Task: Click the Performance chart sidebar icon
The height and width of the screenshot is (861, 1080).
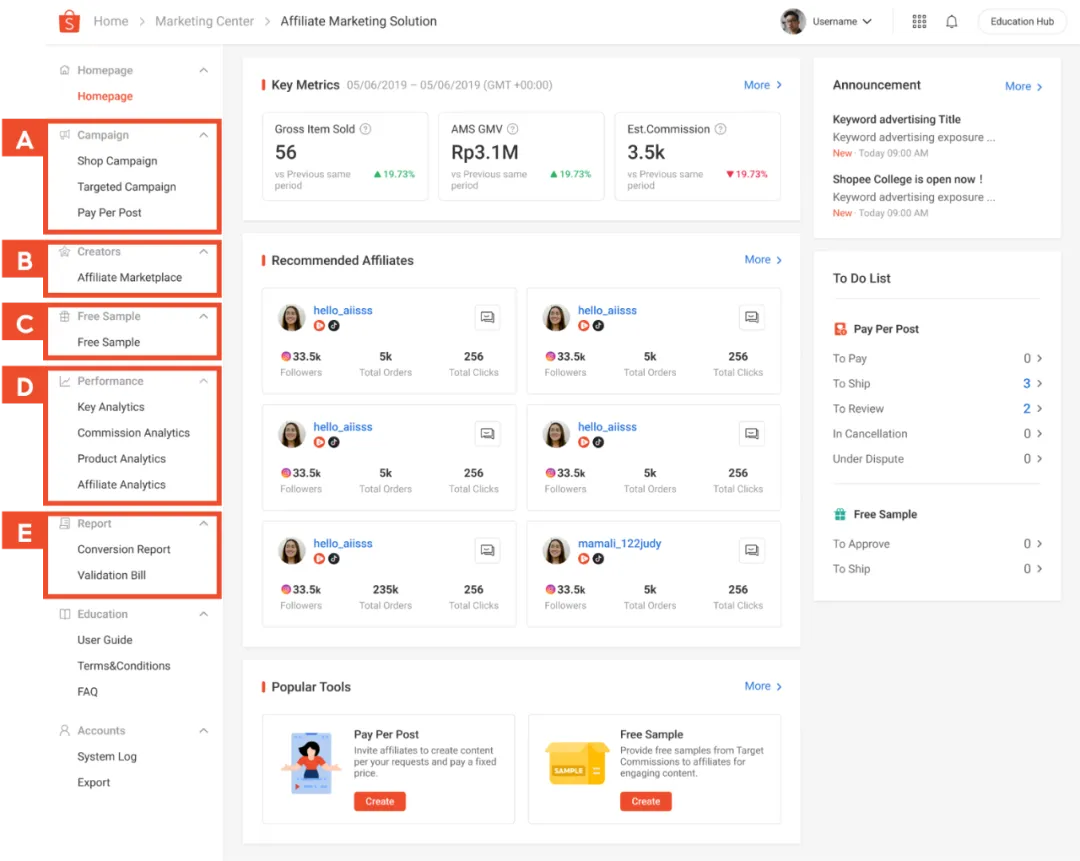Action: (x=65, y=381)
